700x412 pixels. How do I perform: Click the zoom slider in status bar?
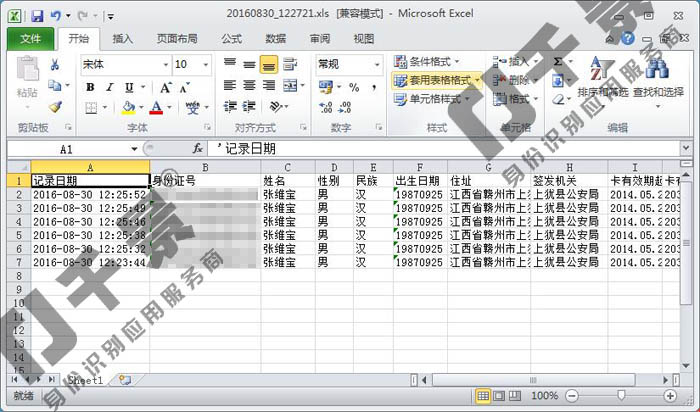point(621,397)
